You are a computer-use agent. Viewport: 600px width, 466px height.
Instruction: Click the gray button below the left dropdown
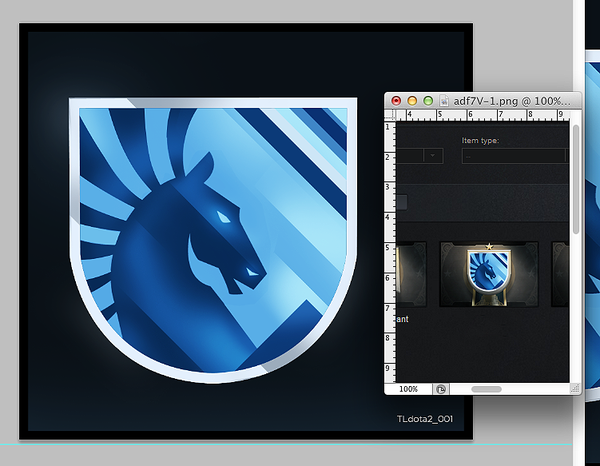(x=402, y=202)
